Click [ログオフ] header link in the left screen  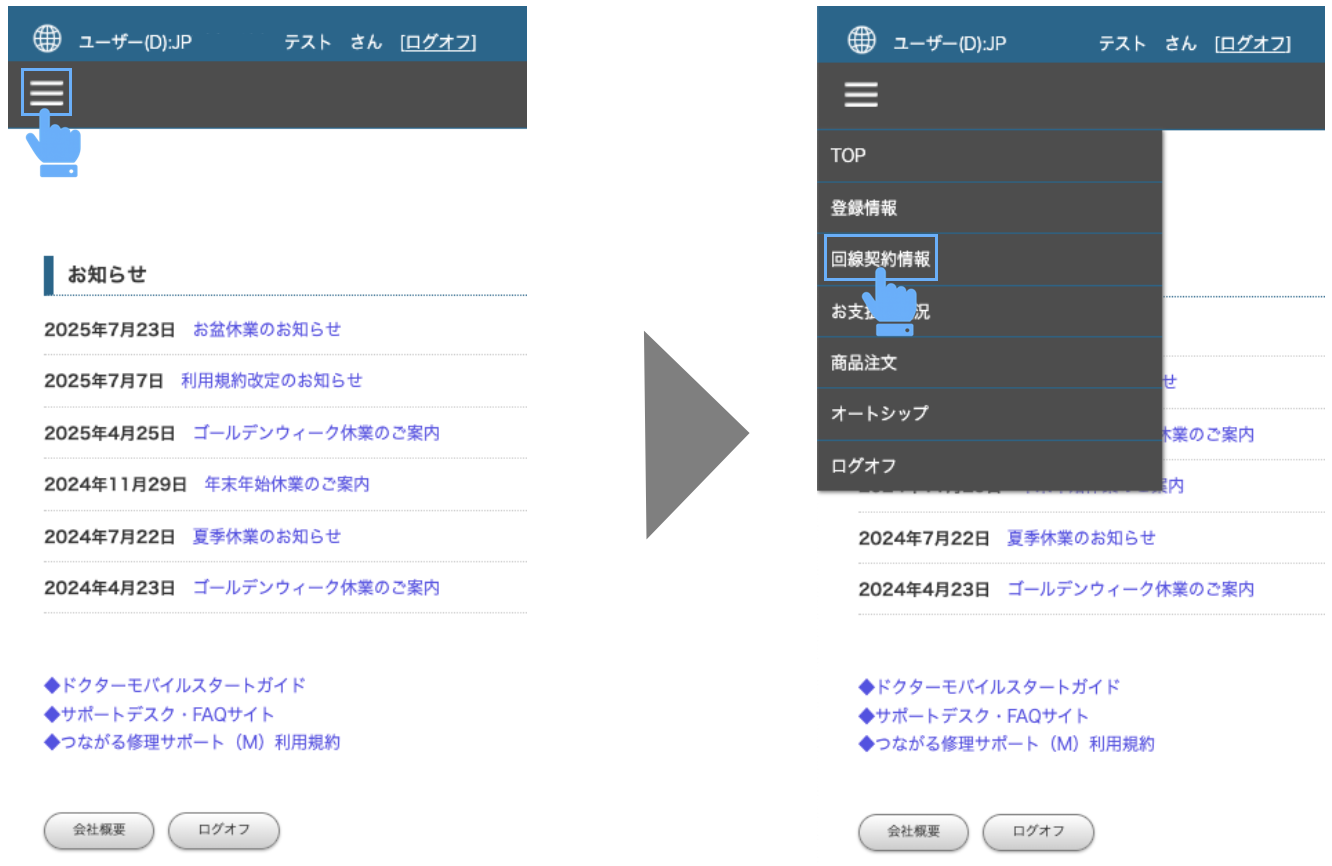(x=438, y=42)
